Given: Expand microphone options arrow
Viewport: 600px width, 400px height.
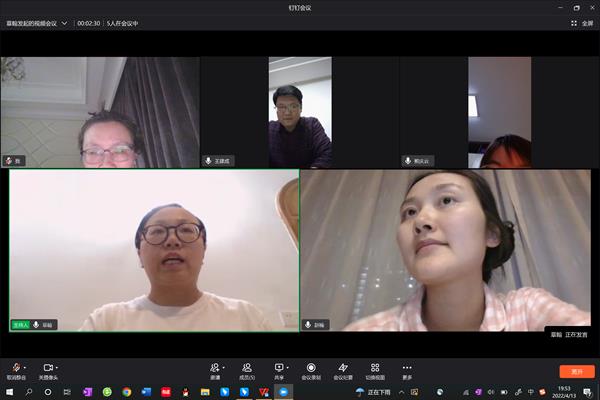Looking at the screenshot, I should tap(26, 367).
